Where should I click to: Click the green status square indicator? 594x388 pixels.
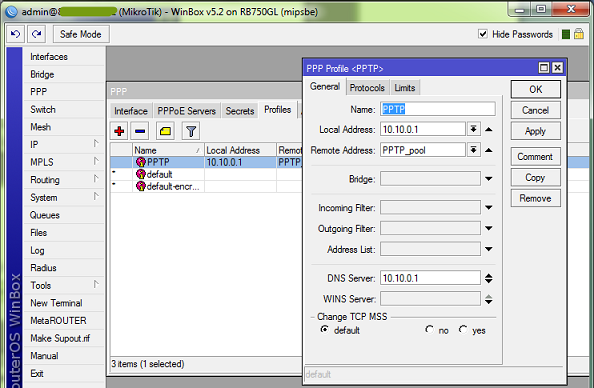566,34
